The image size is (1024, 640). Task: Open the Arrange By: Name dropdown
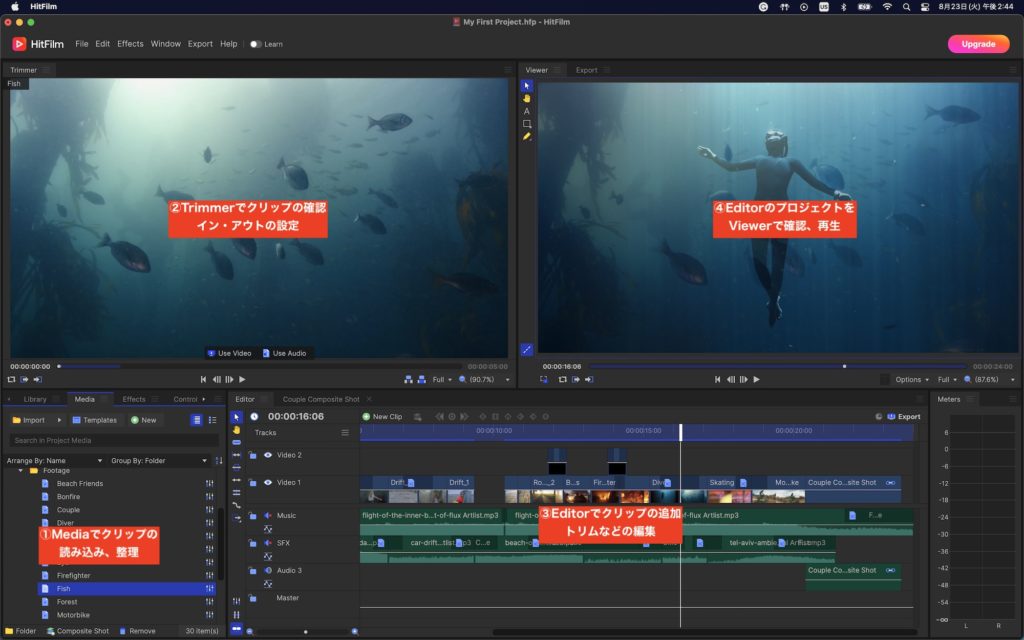[x=55, y=461]
